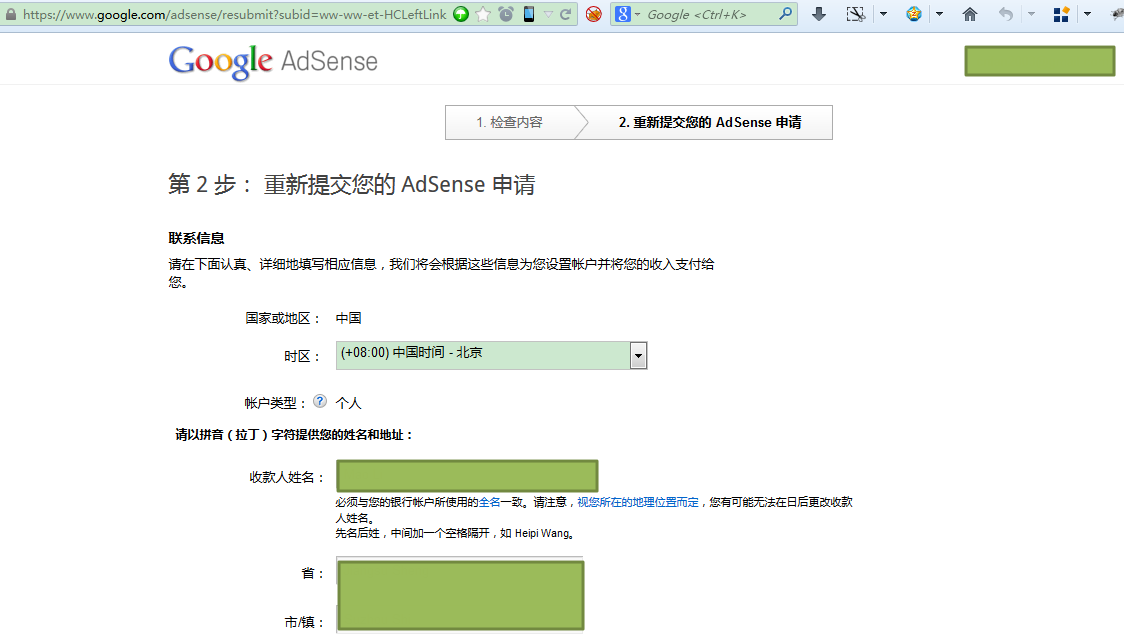Image resolution: width=1124 pixels, height=636 pixels.
Task: Open the downloads arrow icon
Action: 819,14
